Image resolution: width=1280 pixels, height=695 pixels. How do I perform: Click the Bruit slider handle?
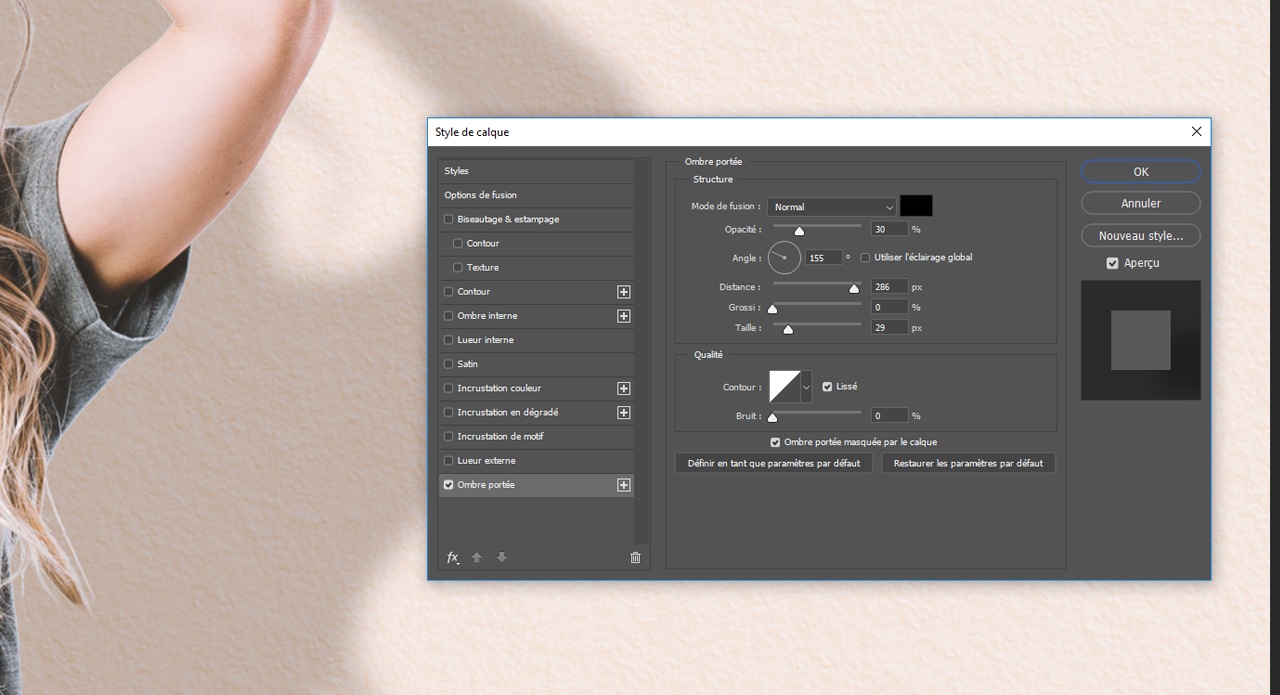point(772,417)
